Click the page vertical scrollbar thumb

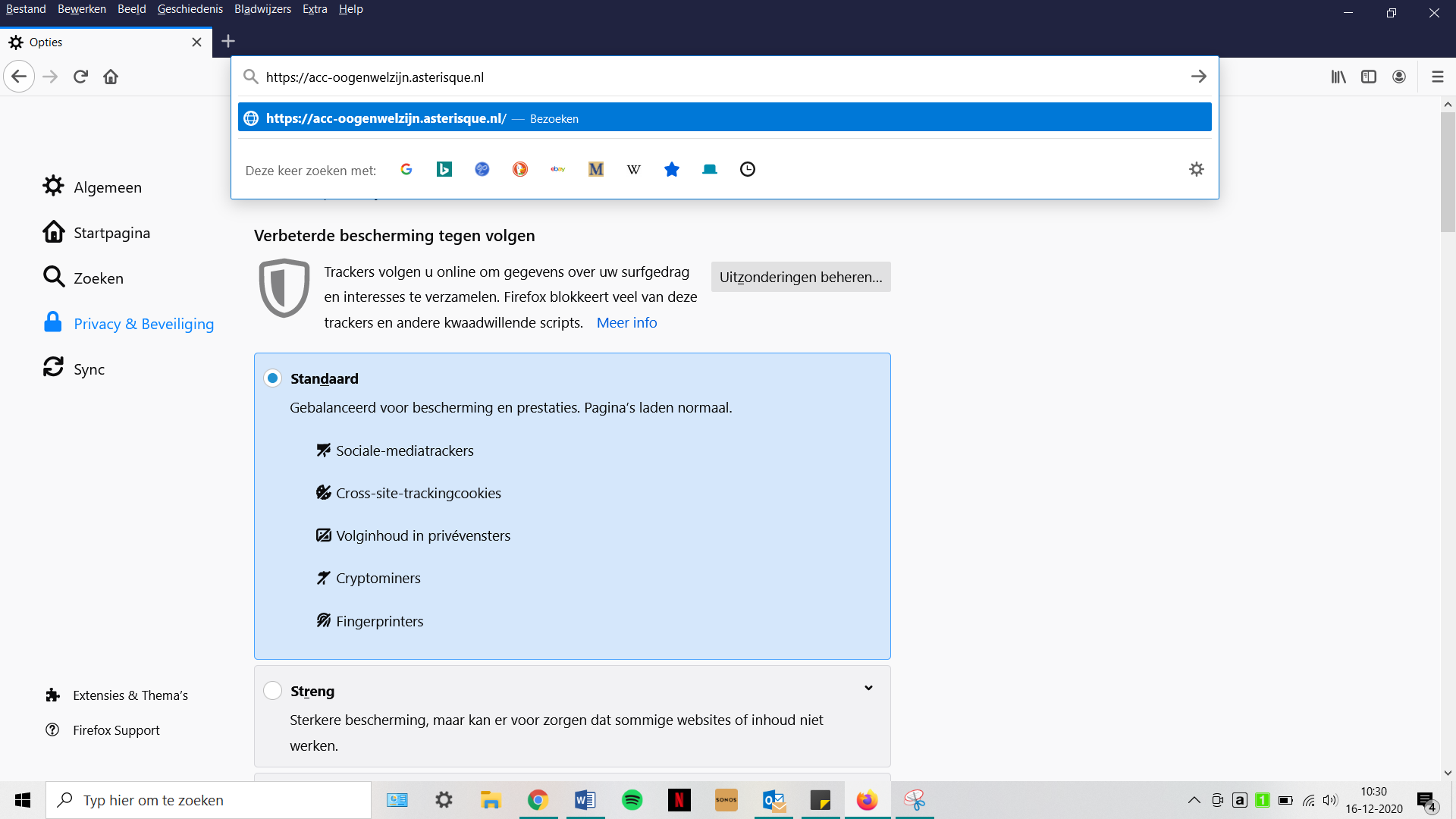click(1448, 173)
